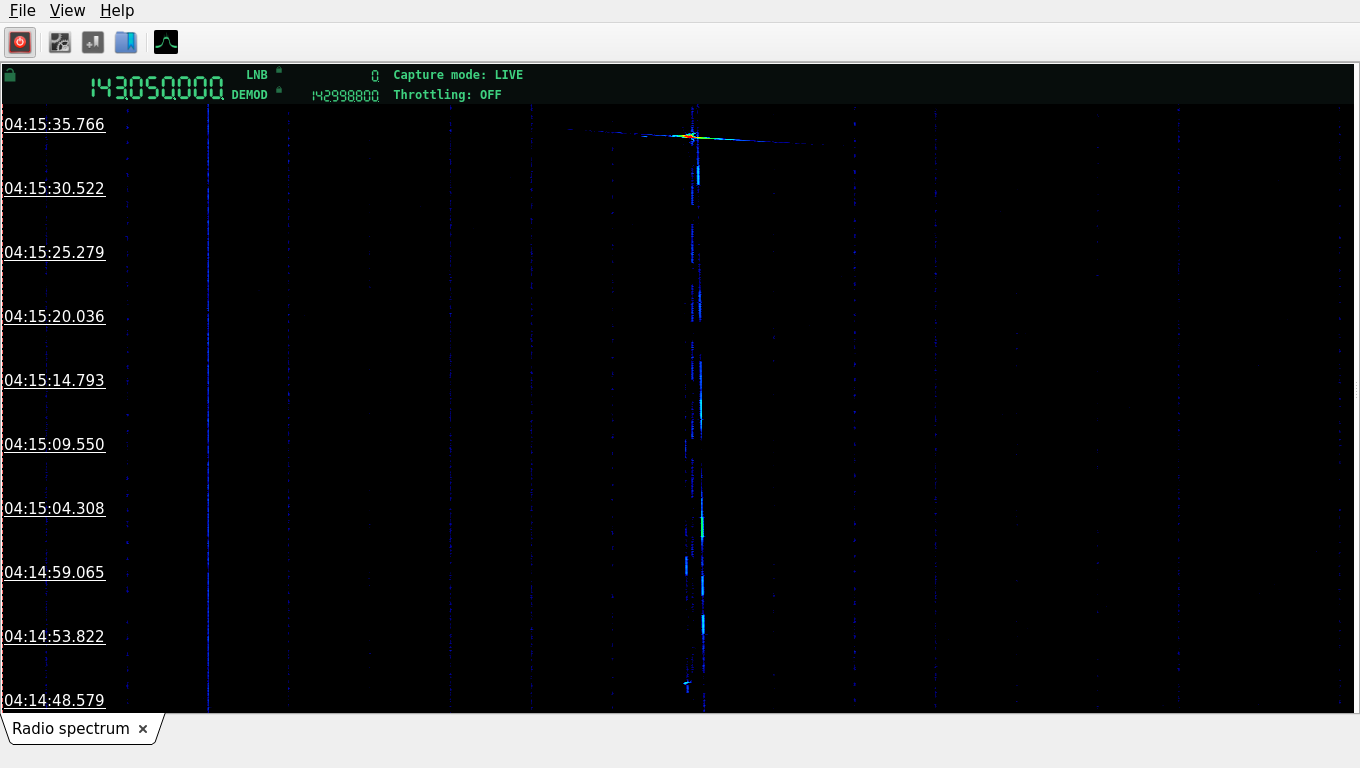This screenshot has height=768, width=1360.
Task: Open the File menu
Action: coord(22,10)
